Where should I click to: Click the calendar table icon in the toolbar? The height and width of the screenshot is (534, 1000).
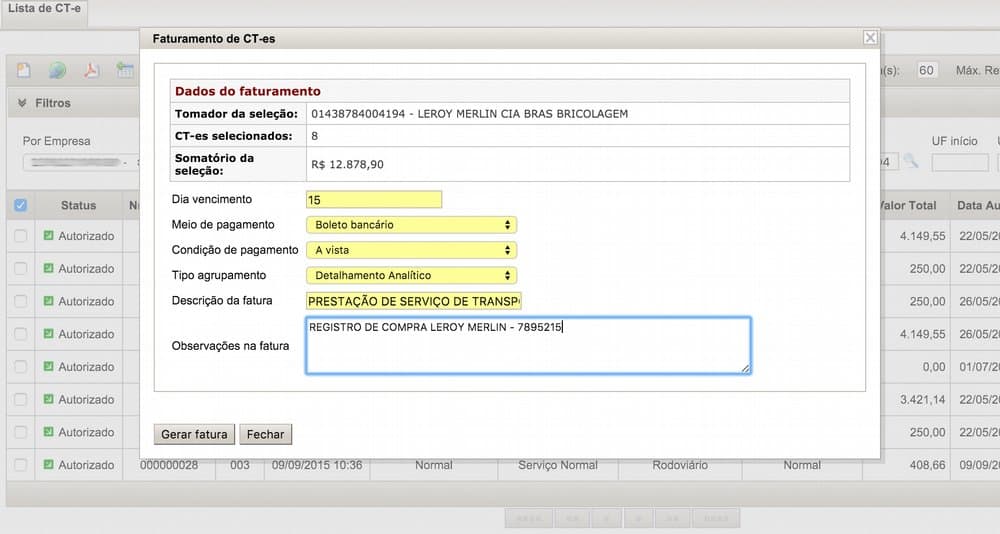(125, 70)
